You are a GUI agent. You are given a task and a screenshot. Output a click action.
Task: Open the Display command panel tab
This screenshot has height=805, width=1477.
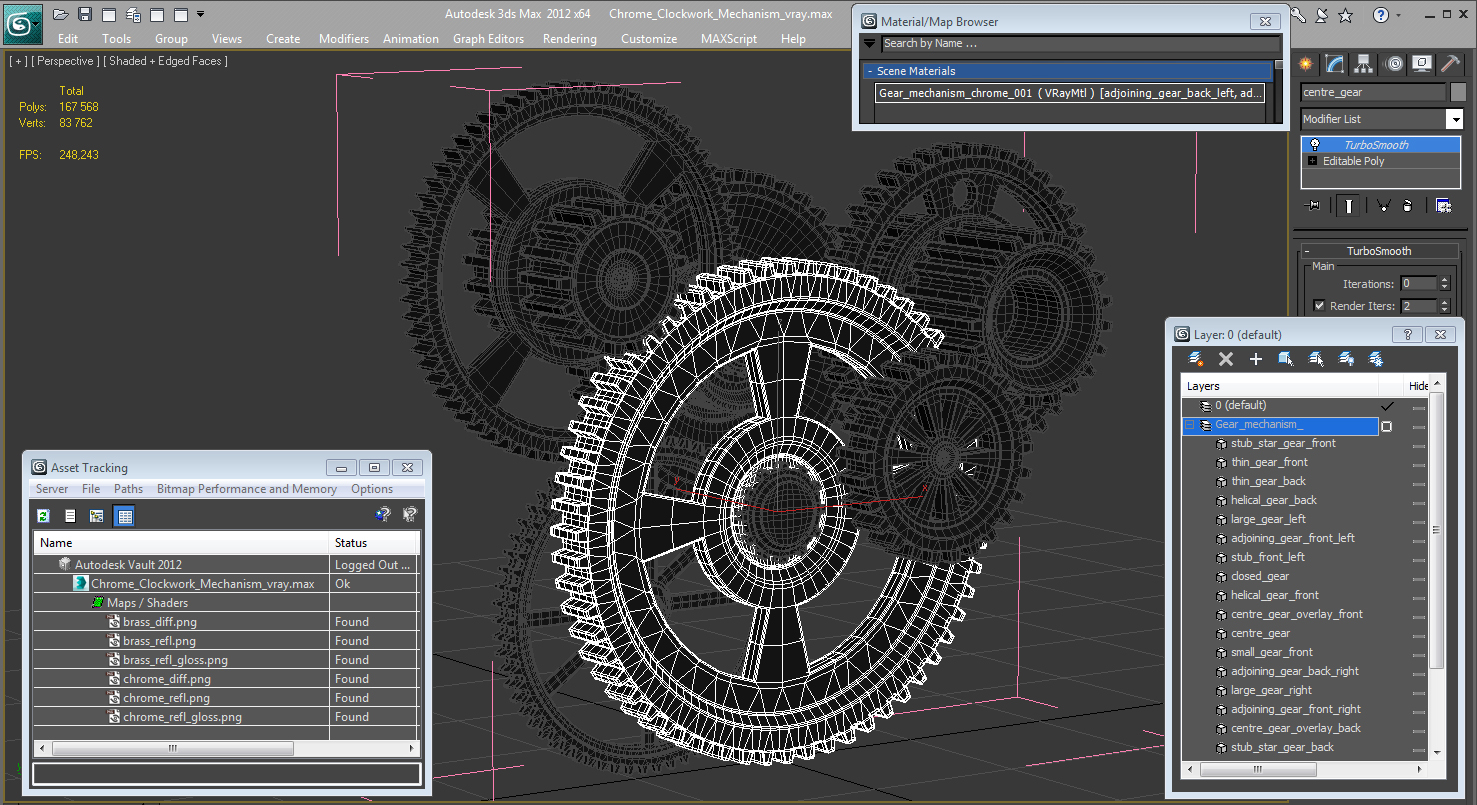click(1422, 64)
